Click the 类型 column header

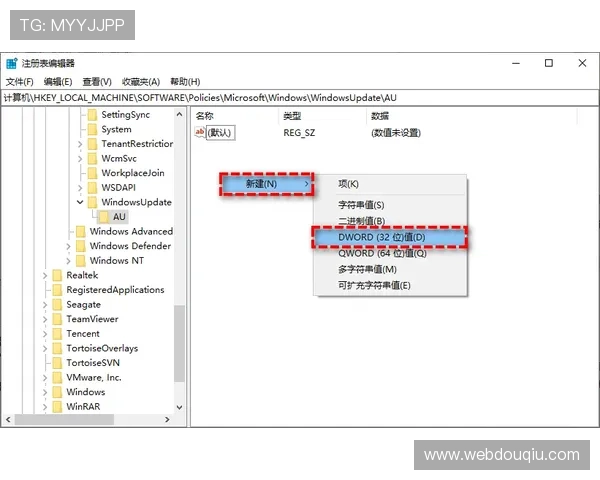click(323, 116)
